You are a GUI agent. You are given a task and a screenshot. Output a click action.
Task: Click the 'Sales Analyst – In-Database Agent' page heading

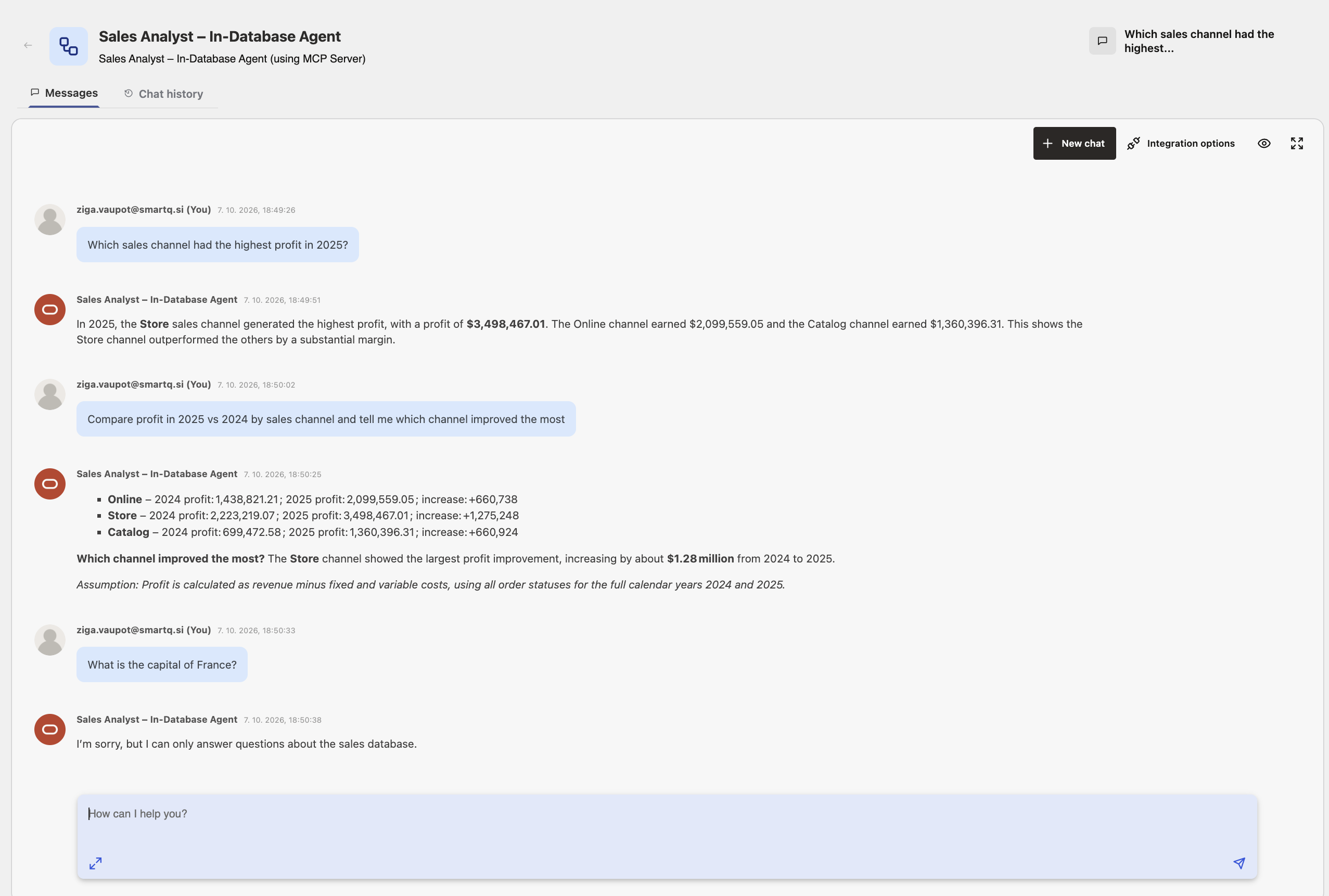(x=220, y=36)
